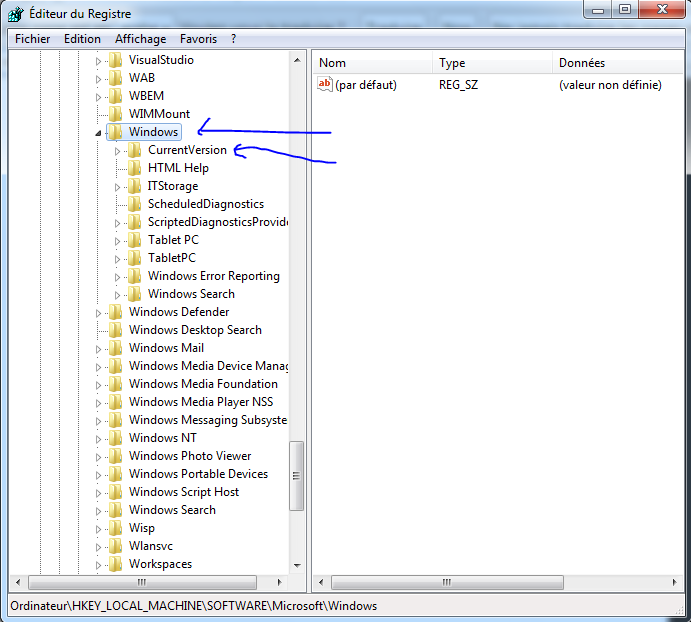Select the (par défaut) value name
This screenshot has width=691, height=622.
(366, 85)
